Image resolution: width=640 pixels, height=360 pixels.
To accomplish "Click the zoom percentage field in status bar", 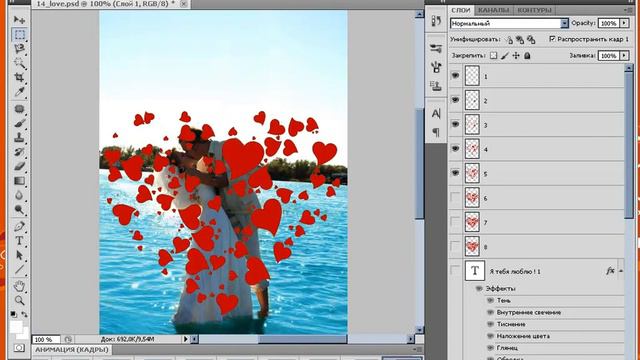I will click(x=46, y=339).
